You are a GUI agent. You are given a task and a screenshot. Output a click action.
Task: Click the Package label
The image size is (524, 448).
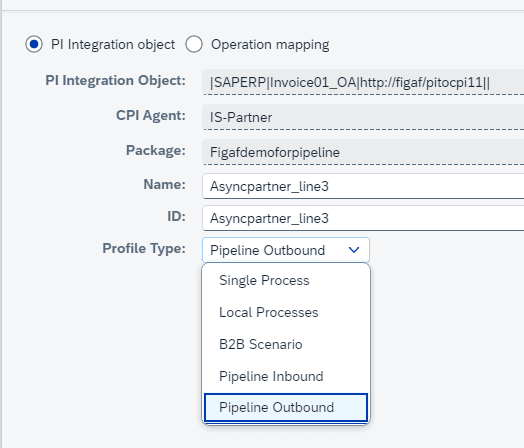(156, 150)
